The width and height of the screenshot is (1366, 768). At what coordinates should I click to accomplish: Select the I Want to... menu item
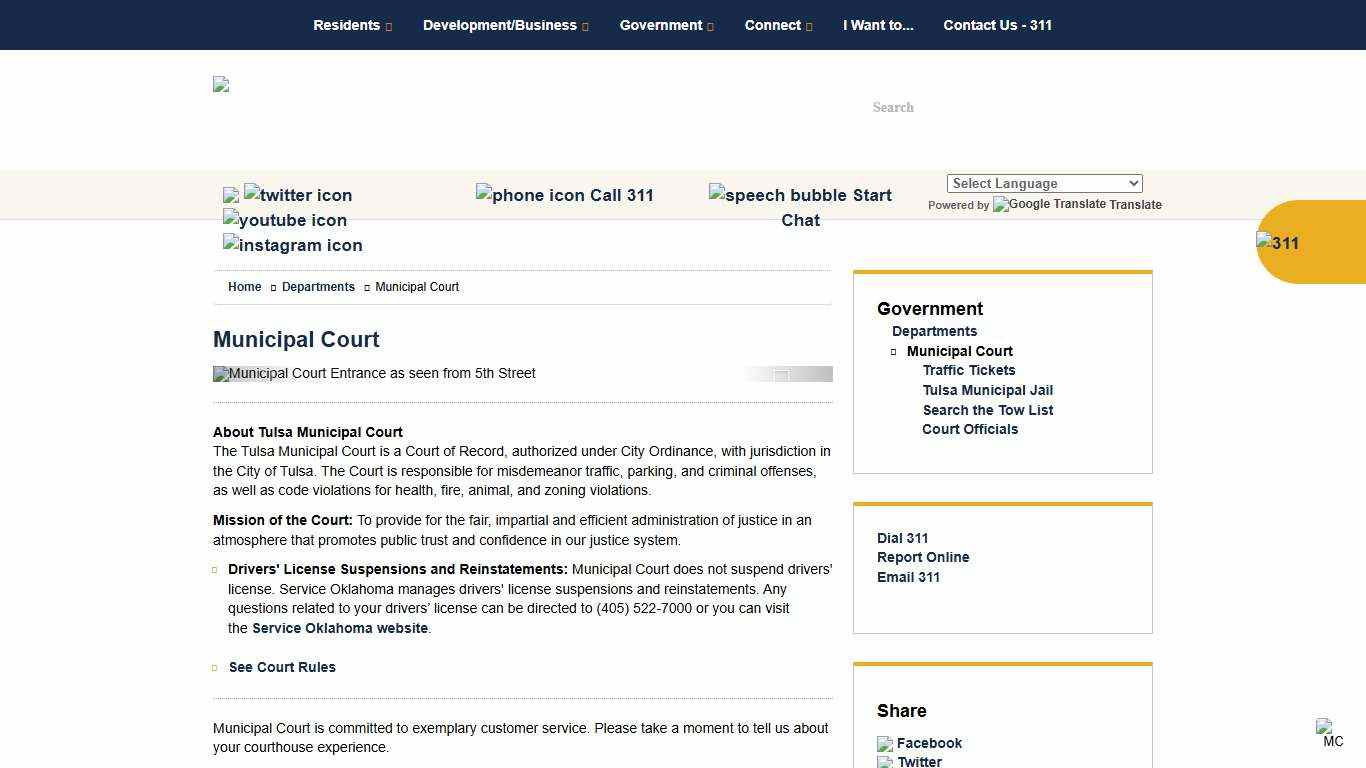tap(878, 25)
